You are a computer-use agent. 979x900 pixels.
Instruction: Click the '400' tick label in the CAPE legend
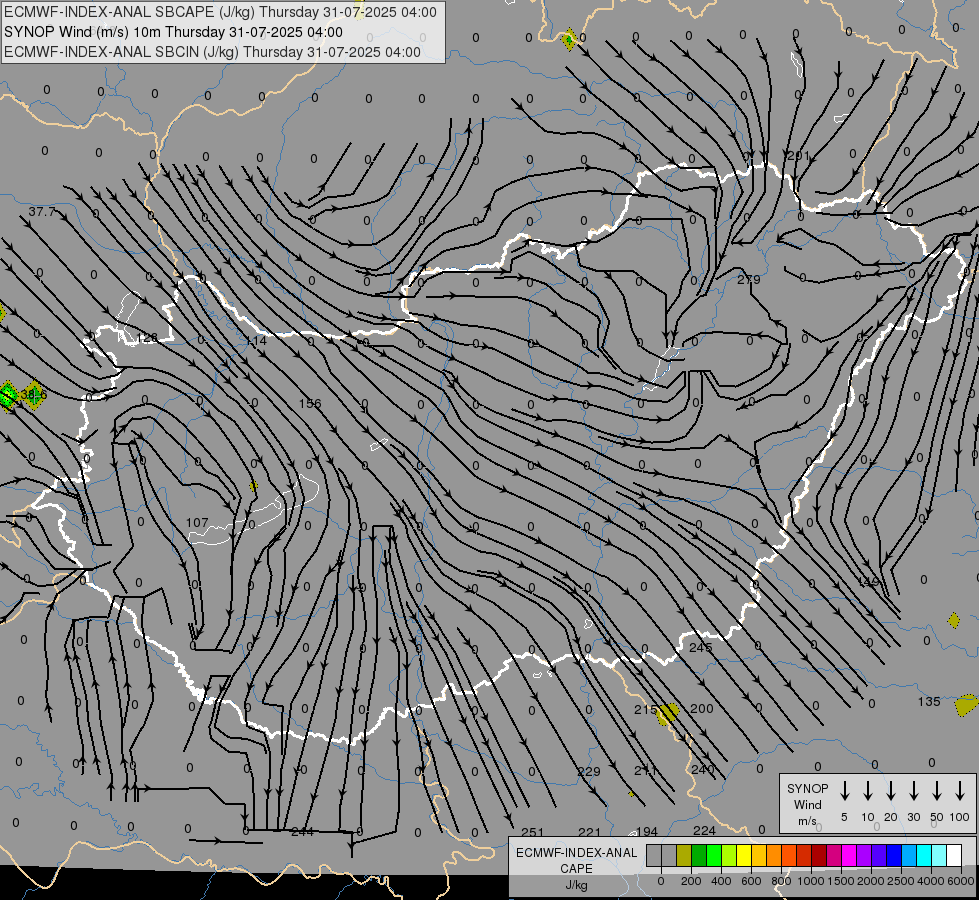coord(721,881)
